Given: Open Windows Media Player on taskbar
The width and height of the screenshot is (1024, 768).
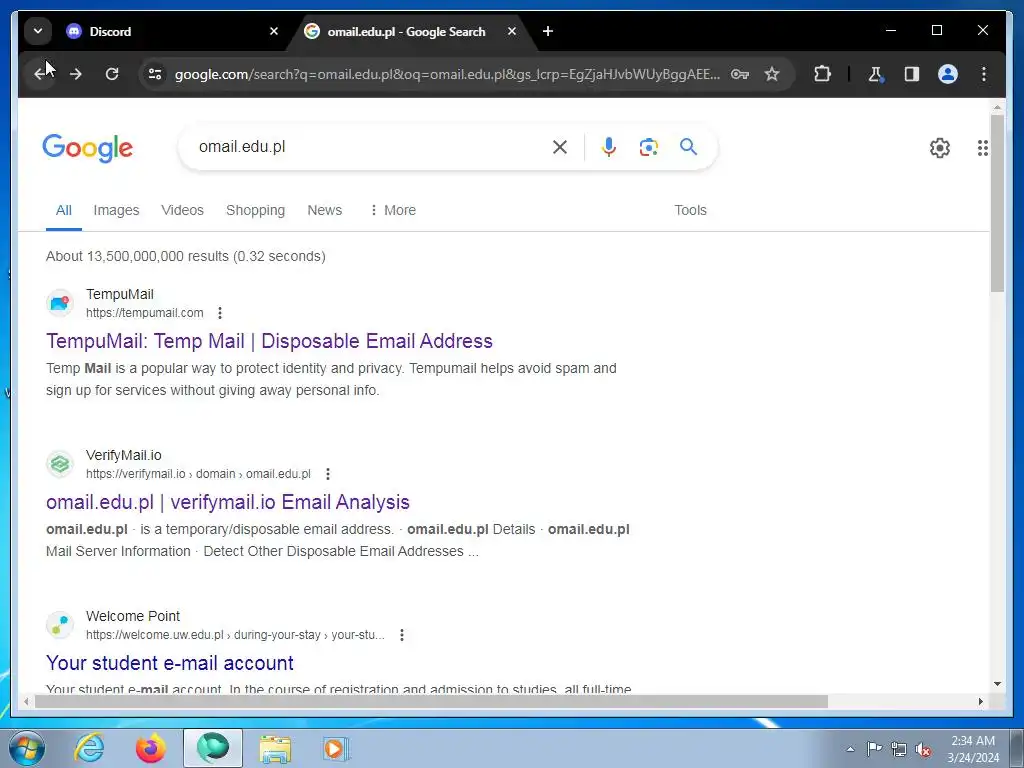Looking at the screenshot, I should (336, 749).
